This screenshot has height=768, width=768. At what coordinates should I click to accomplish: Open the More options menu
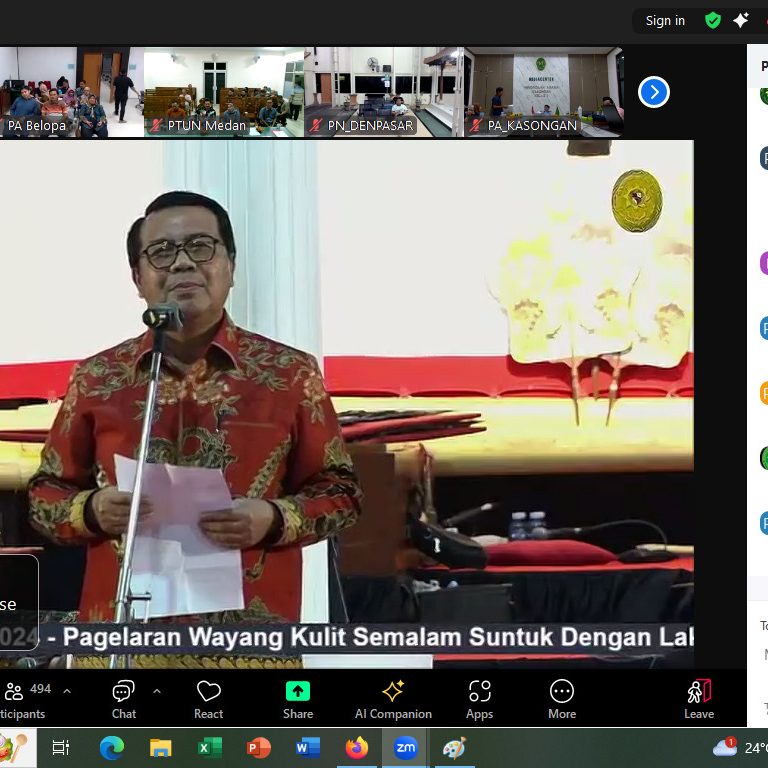[x=561, y=698]
